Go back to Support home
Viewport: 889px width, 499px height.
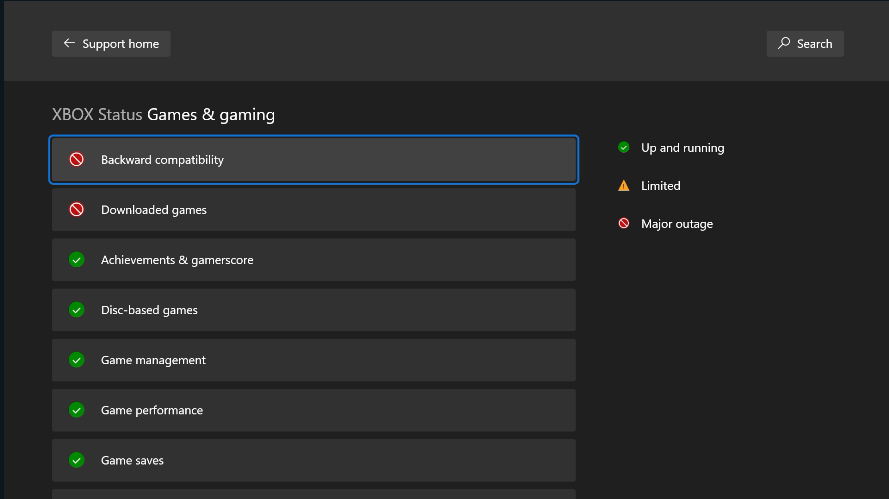tap(111, 44)
